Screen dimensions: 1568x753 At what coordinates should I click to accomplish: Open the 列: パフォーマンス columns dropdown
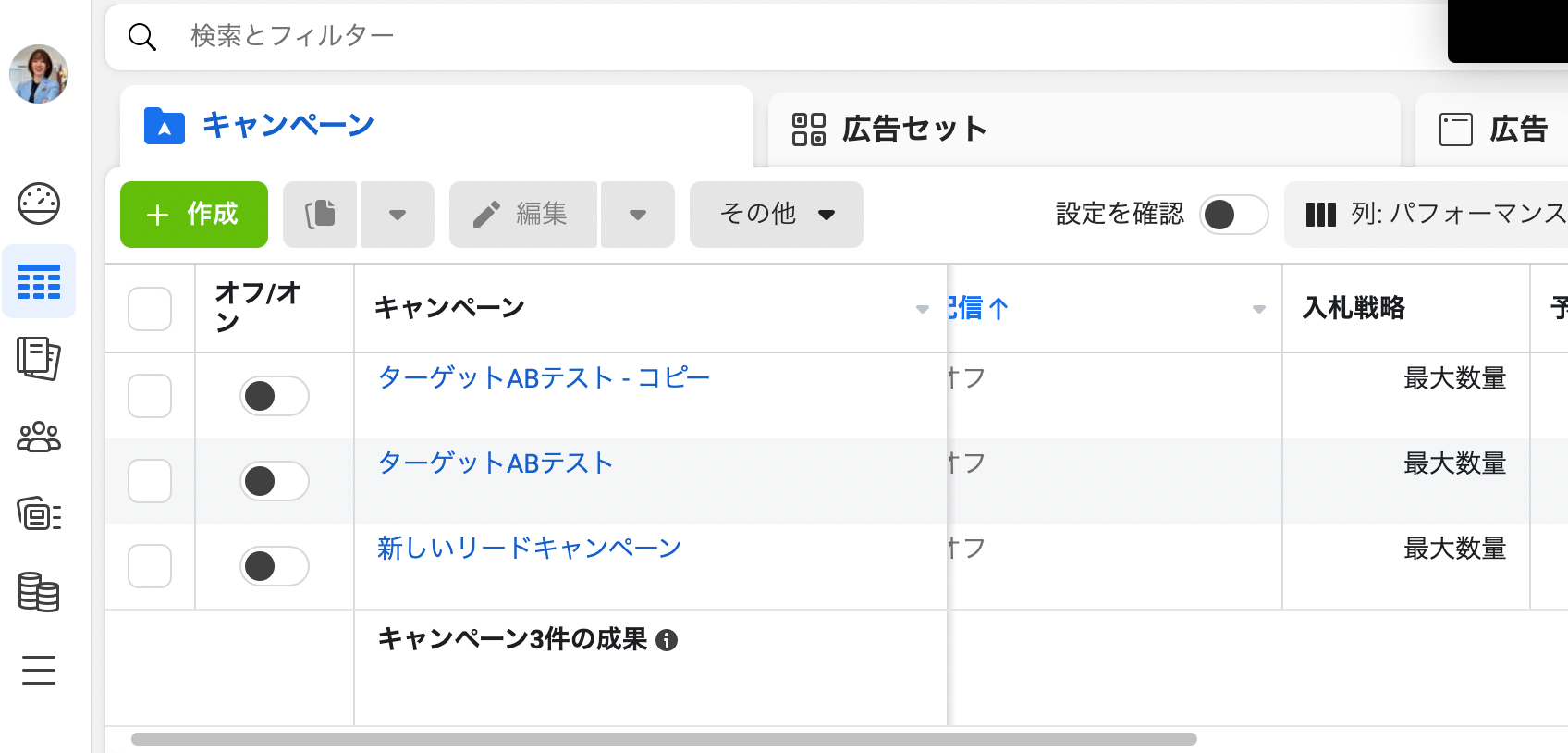click(1426, 215)
